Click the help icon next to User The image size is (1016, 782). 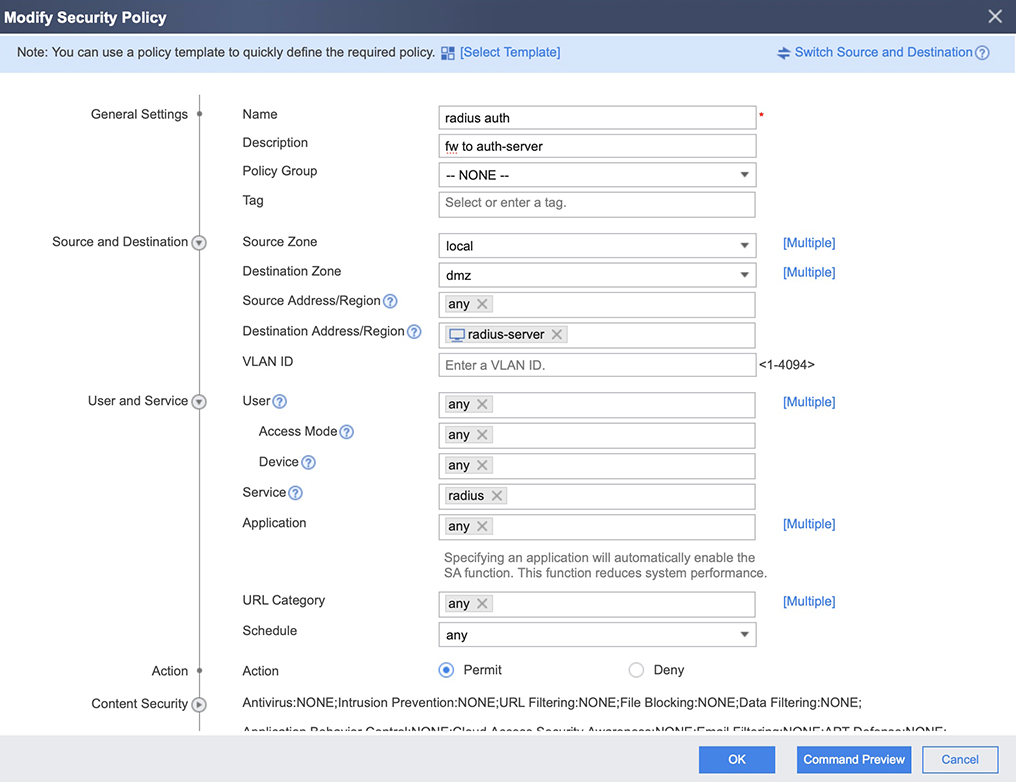click(x=280, y=402)
